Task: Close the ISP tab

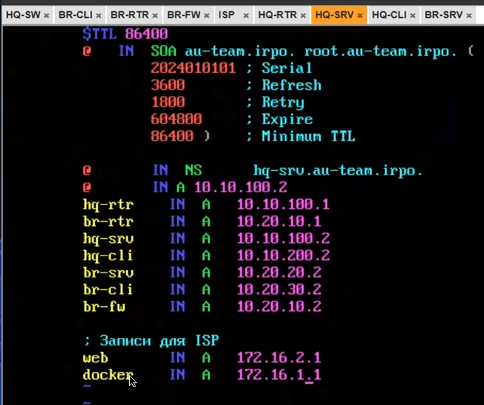Action: coord(246,16)
